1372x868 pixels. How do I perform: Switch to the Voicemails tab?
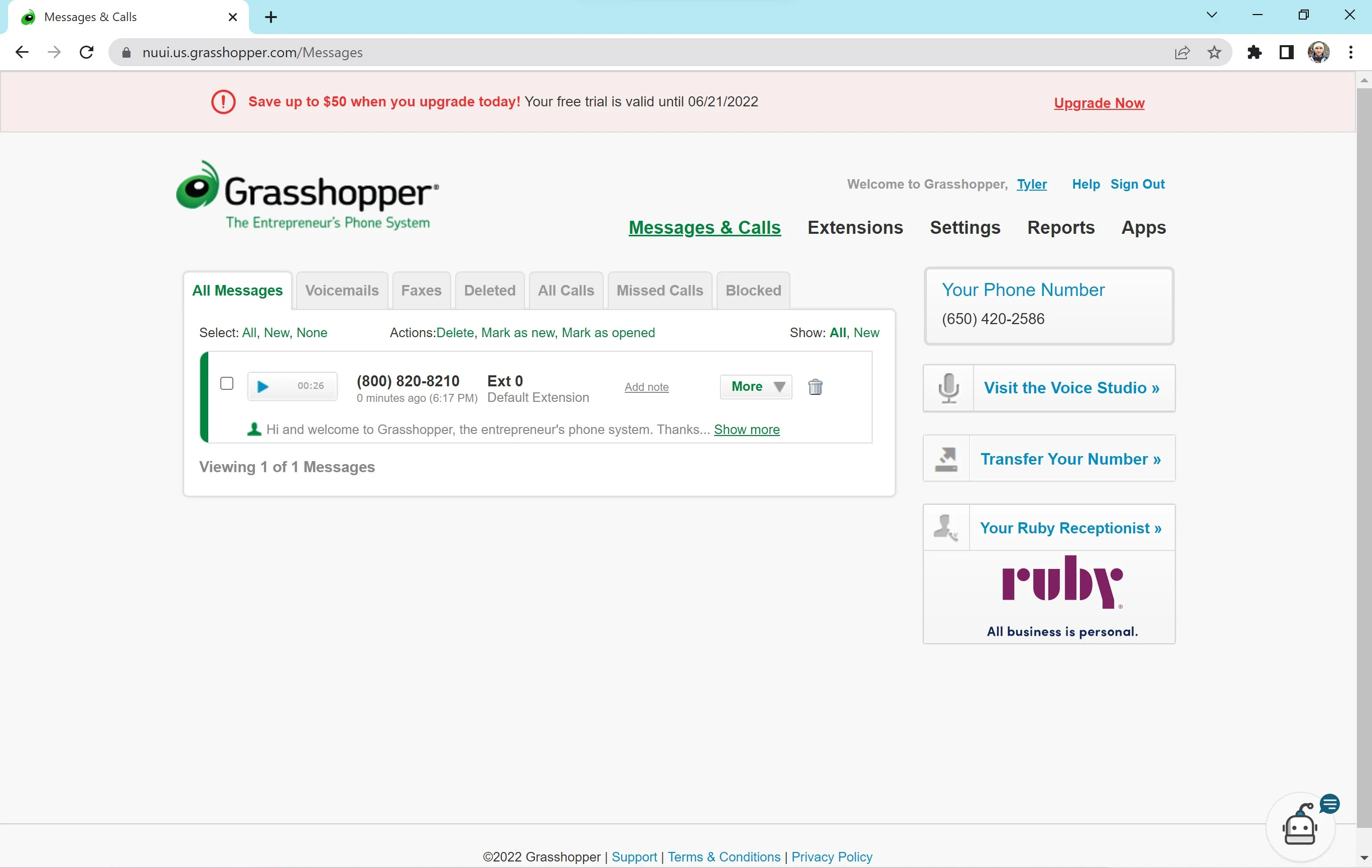[x=342, y=290]
